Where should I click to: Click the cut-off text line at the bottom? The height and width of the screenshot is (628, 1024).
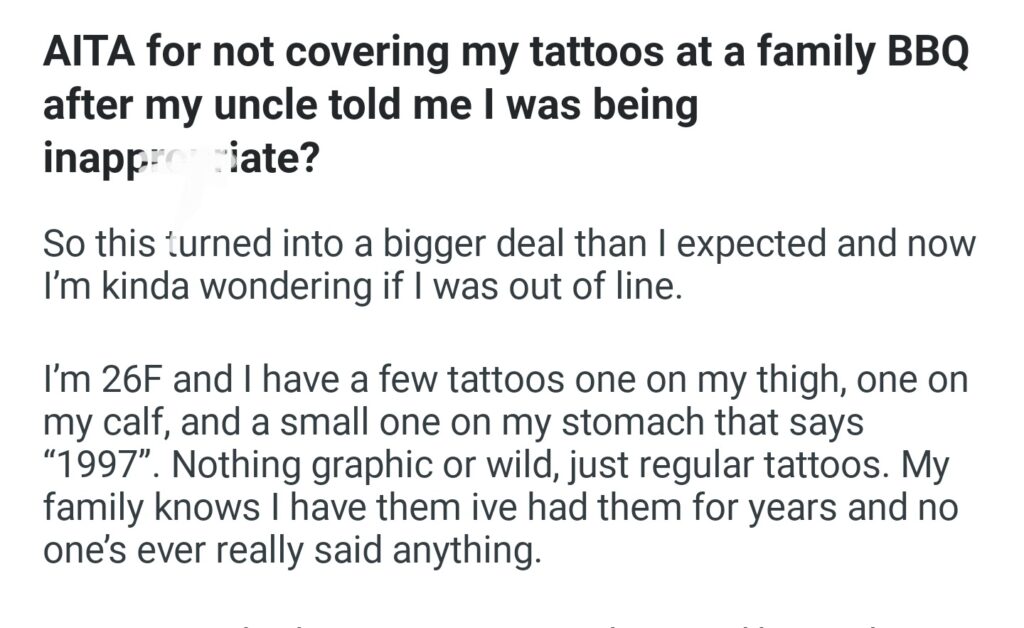tap(500, 622)
